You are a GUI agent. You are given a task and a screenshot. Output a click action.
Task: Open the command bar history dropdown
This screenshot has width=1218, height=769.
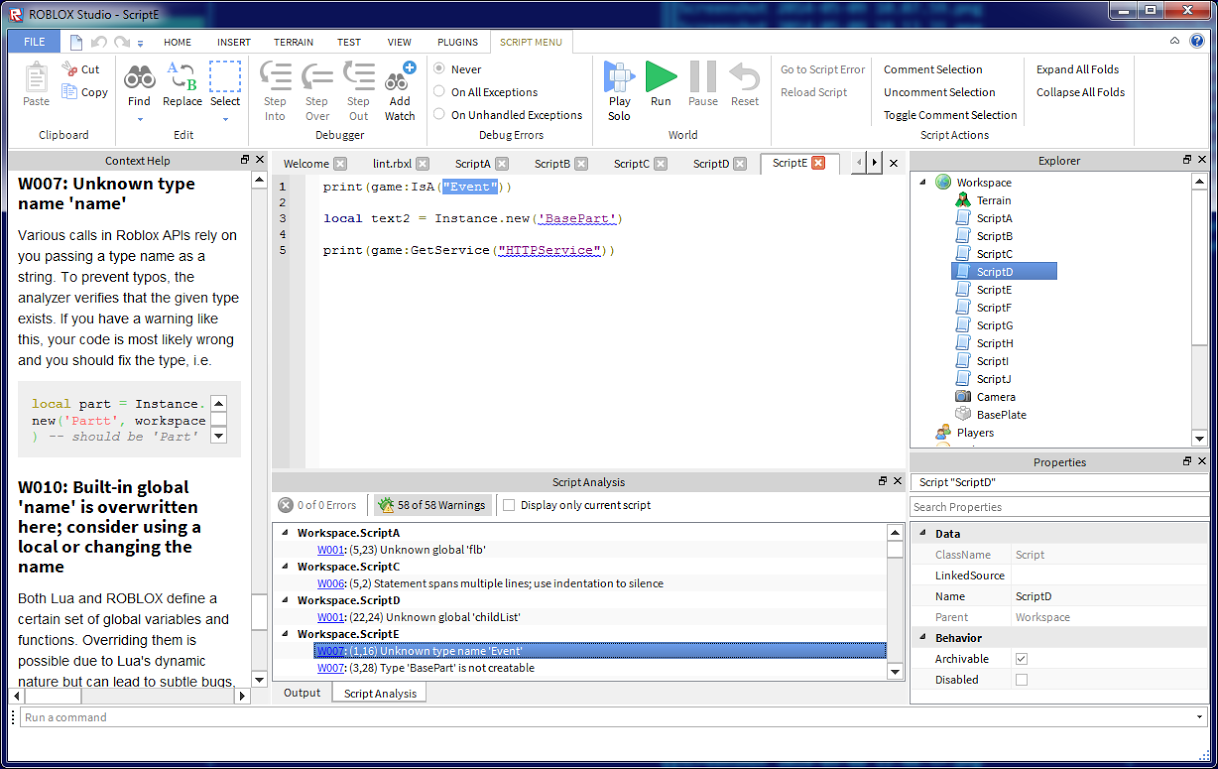1200,717
